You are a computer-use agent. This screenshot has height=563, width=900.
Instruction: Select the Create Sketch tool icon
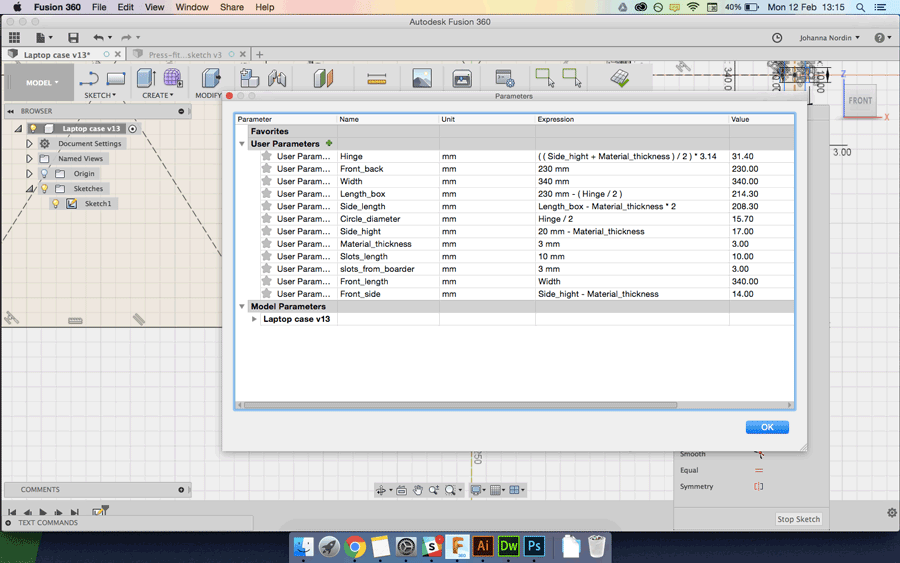coord(89,79)
